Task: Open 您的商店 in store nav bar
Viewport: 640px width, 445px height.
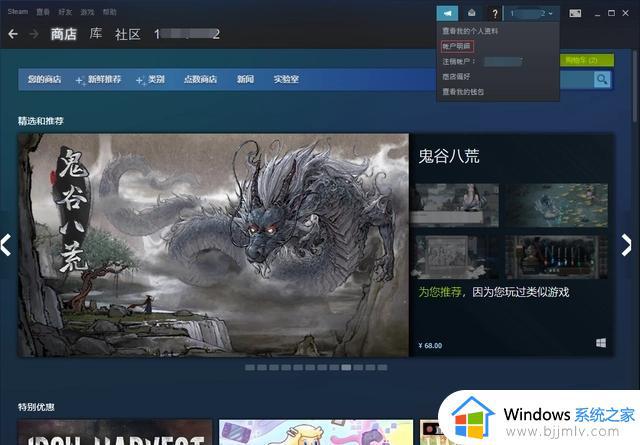Action: point(44,79)
